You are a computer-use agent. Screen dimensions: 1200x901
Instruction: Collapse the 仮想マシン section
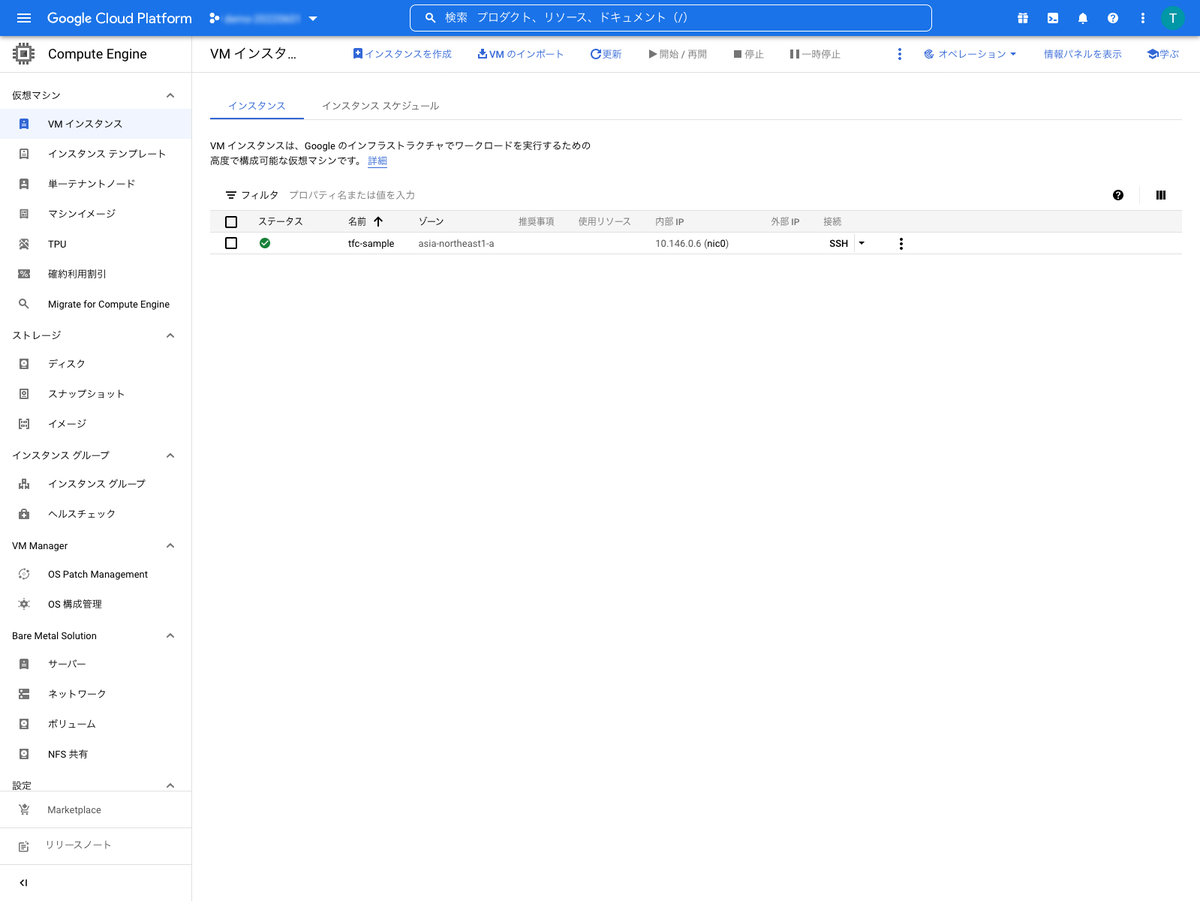(x=170, y=95)
